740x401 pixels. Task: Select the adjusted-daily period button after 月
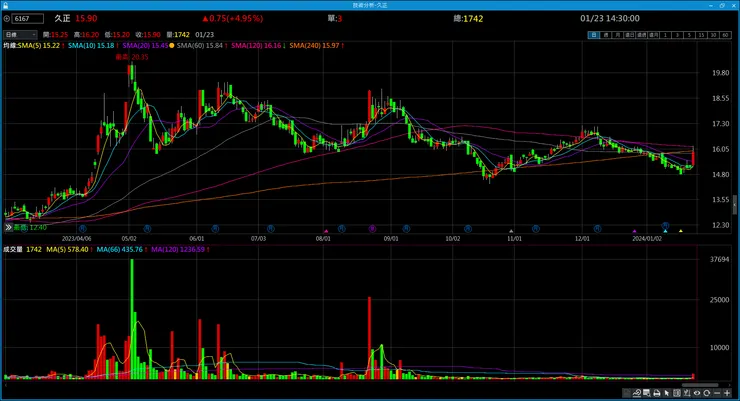(630, 35)
